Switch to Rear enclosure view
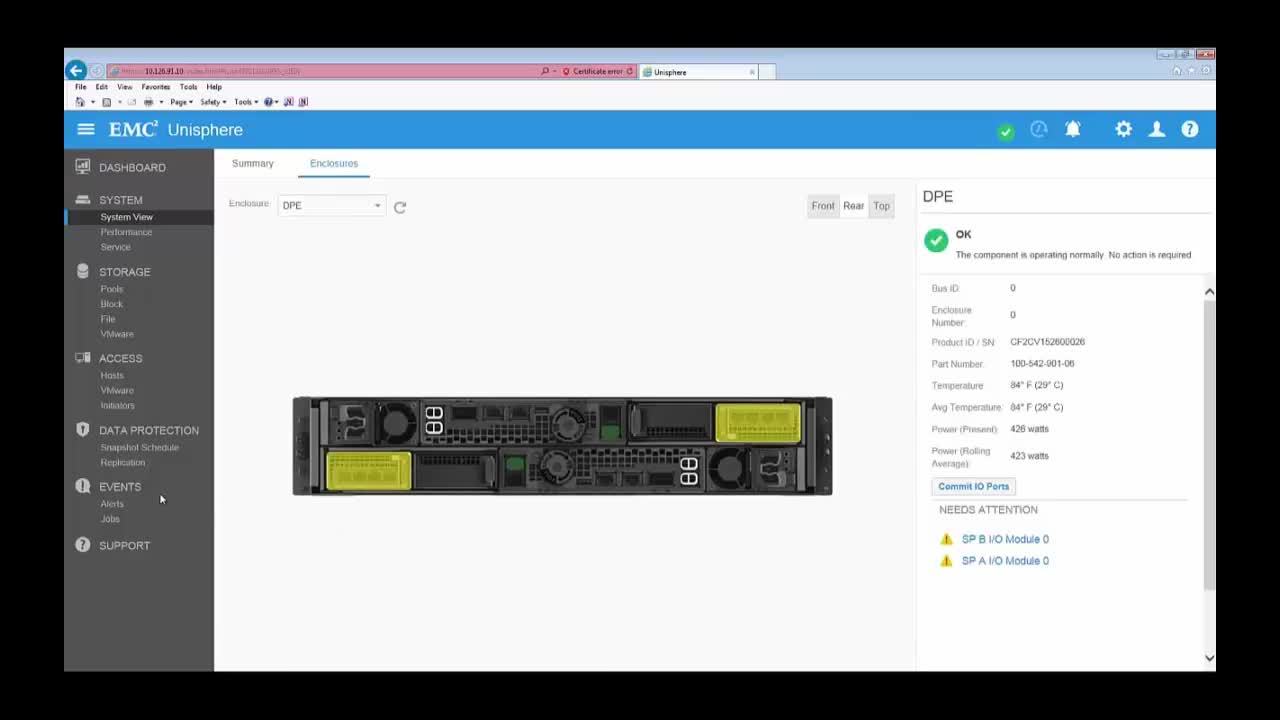Viewport: 1280px width, 720px height. tap(853, 206)
